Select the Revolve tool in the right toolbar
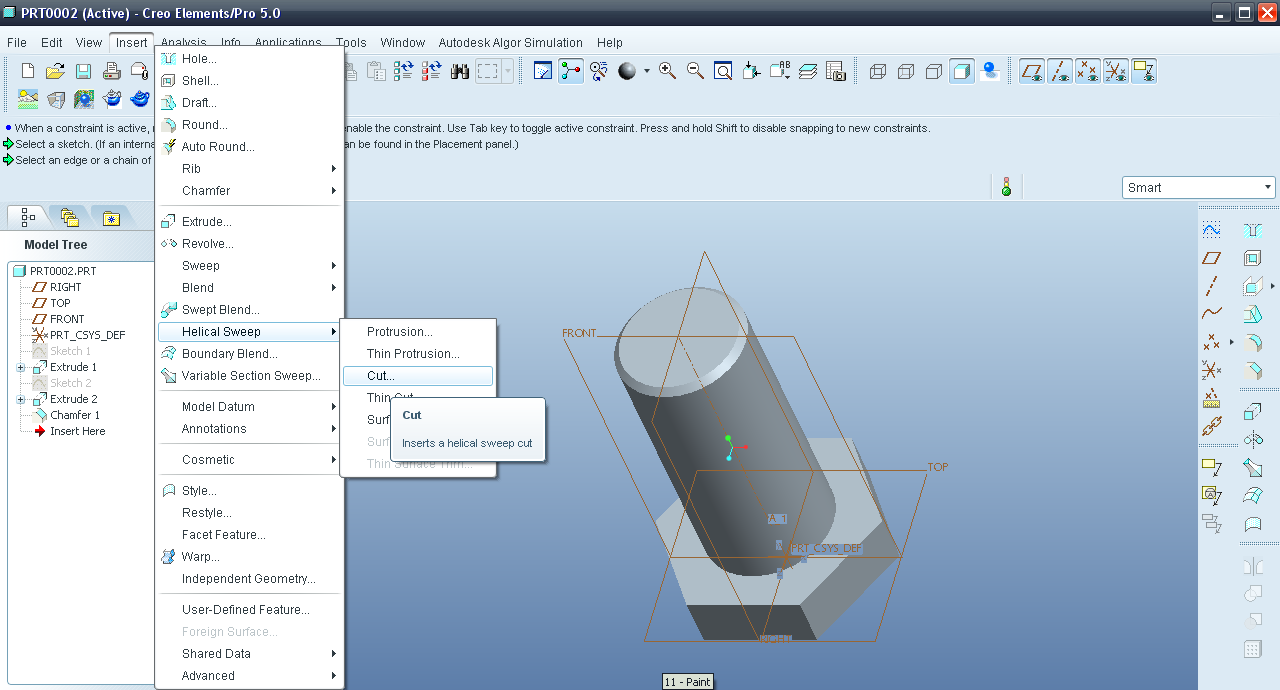1280x690 pixels. pos(1252,439)
